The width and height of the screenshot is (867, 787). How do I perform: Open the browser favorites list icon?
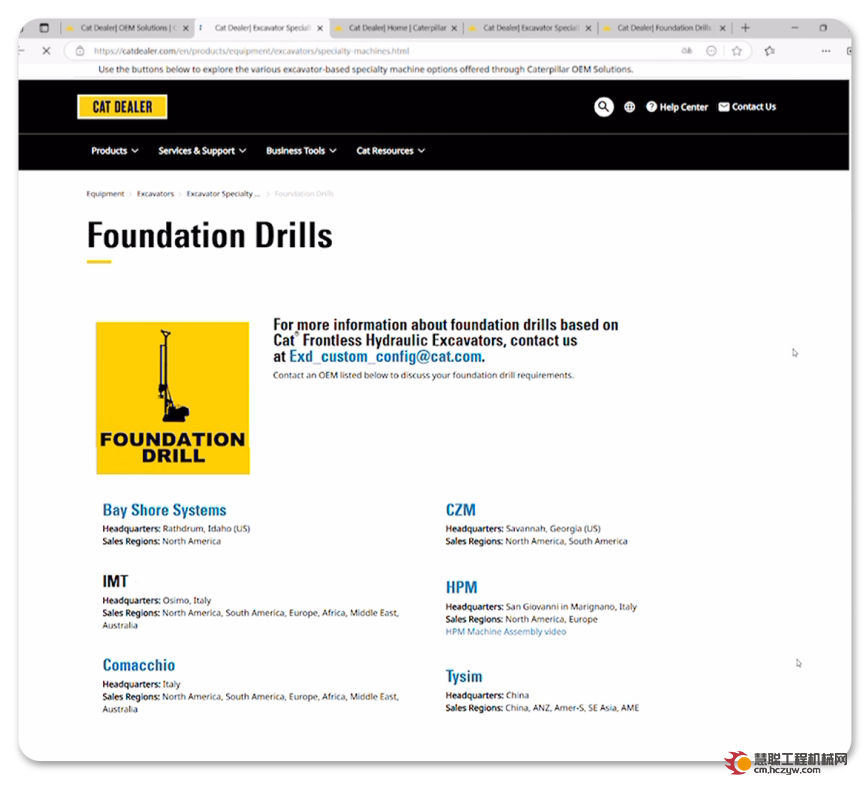coord(769,51)
